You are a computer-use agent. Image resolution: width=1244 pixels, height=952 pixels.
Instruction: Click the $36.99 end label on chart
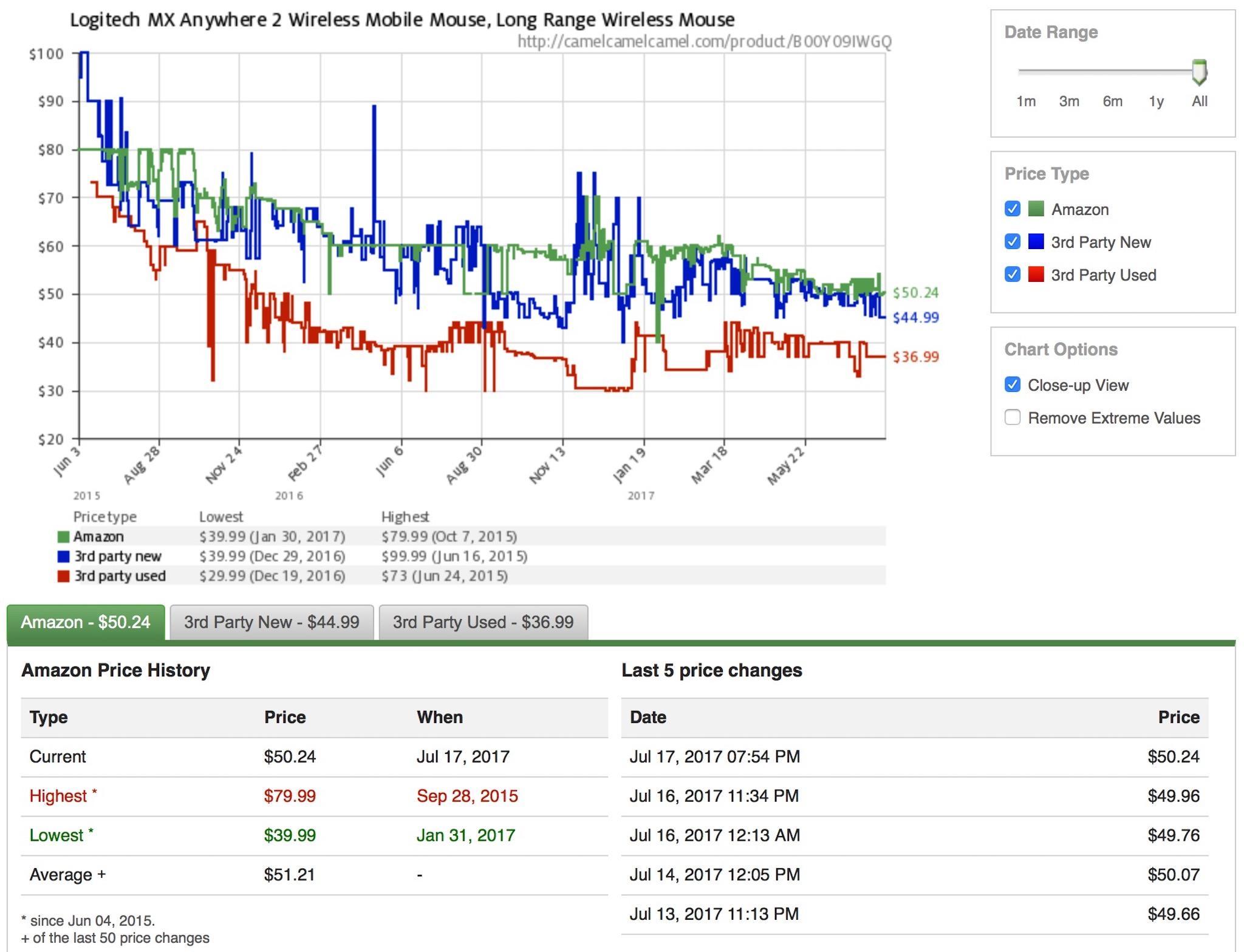tap(915, 357)
